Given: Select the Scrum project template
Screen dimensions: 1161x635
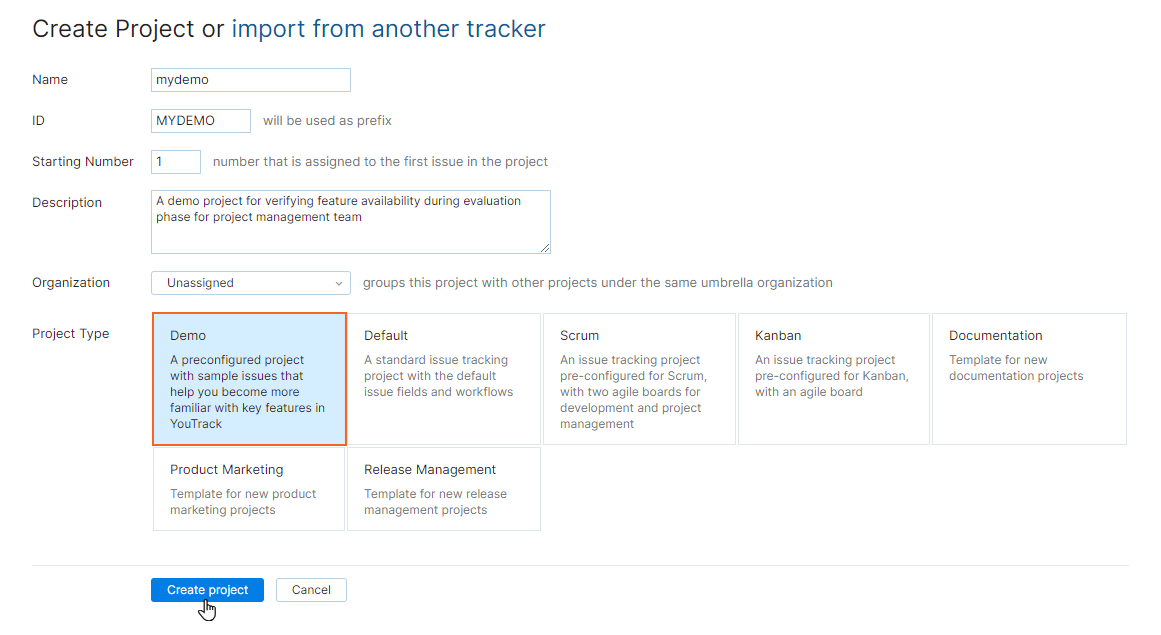Looking at the screenshot, I should coord(639,378).
